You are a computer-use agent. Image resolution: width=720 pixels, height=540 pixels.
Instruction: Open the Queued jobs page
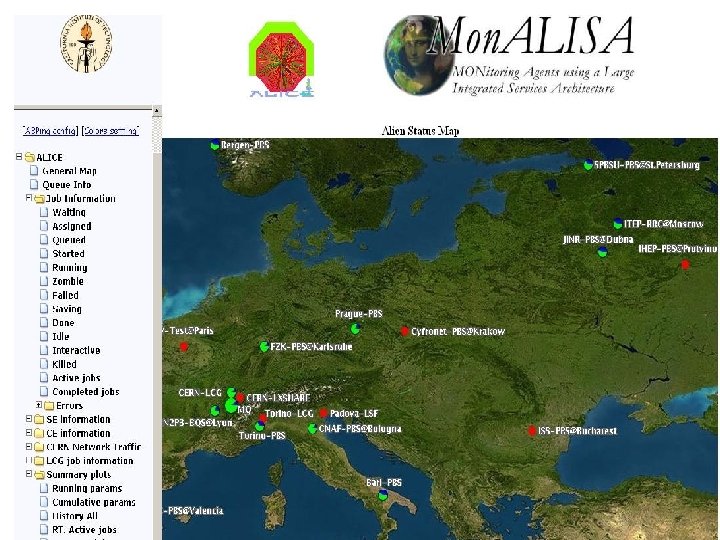click(69, 240)
